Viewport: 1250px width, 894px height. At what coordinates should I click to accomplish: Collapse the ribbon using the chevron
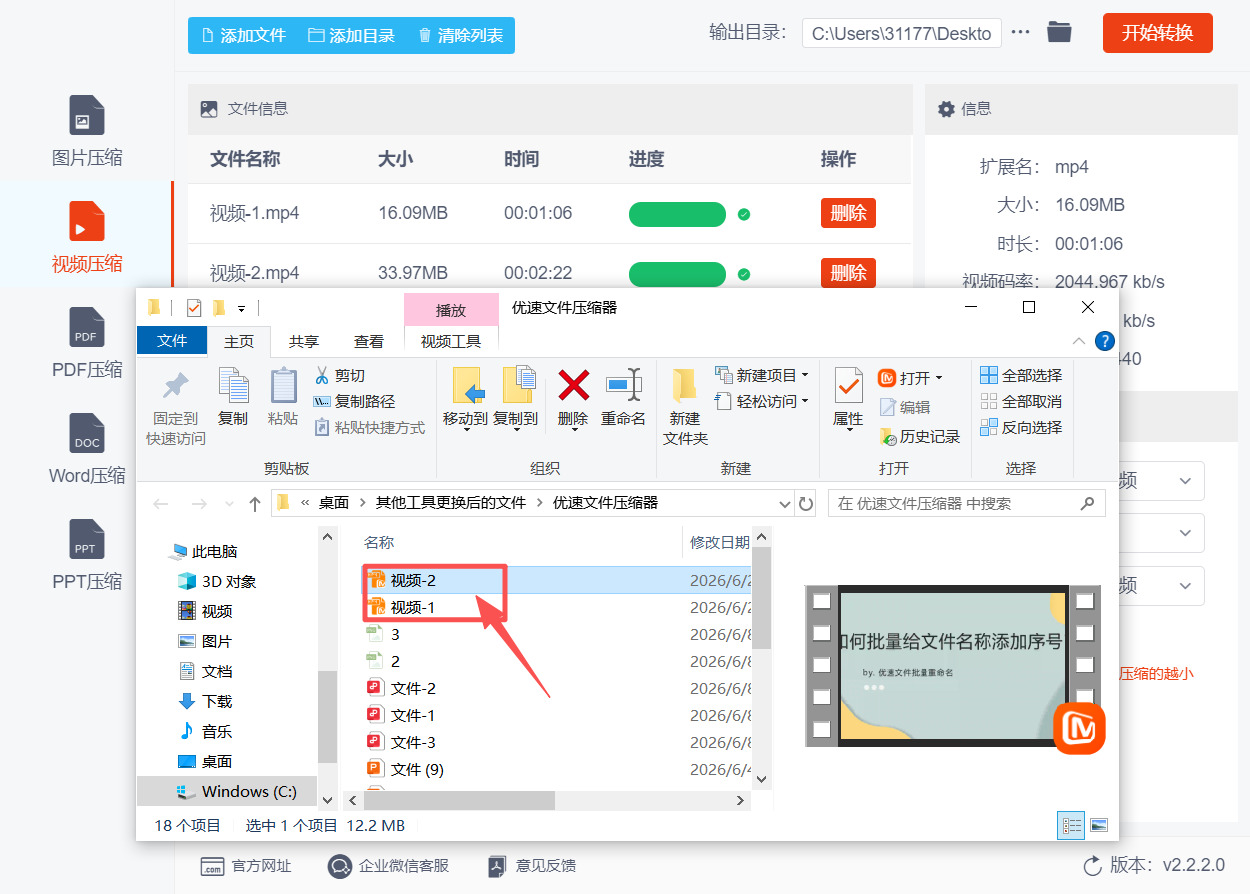click(1079, 341)
